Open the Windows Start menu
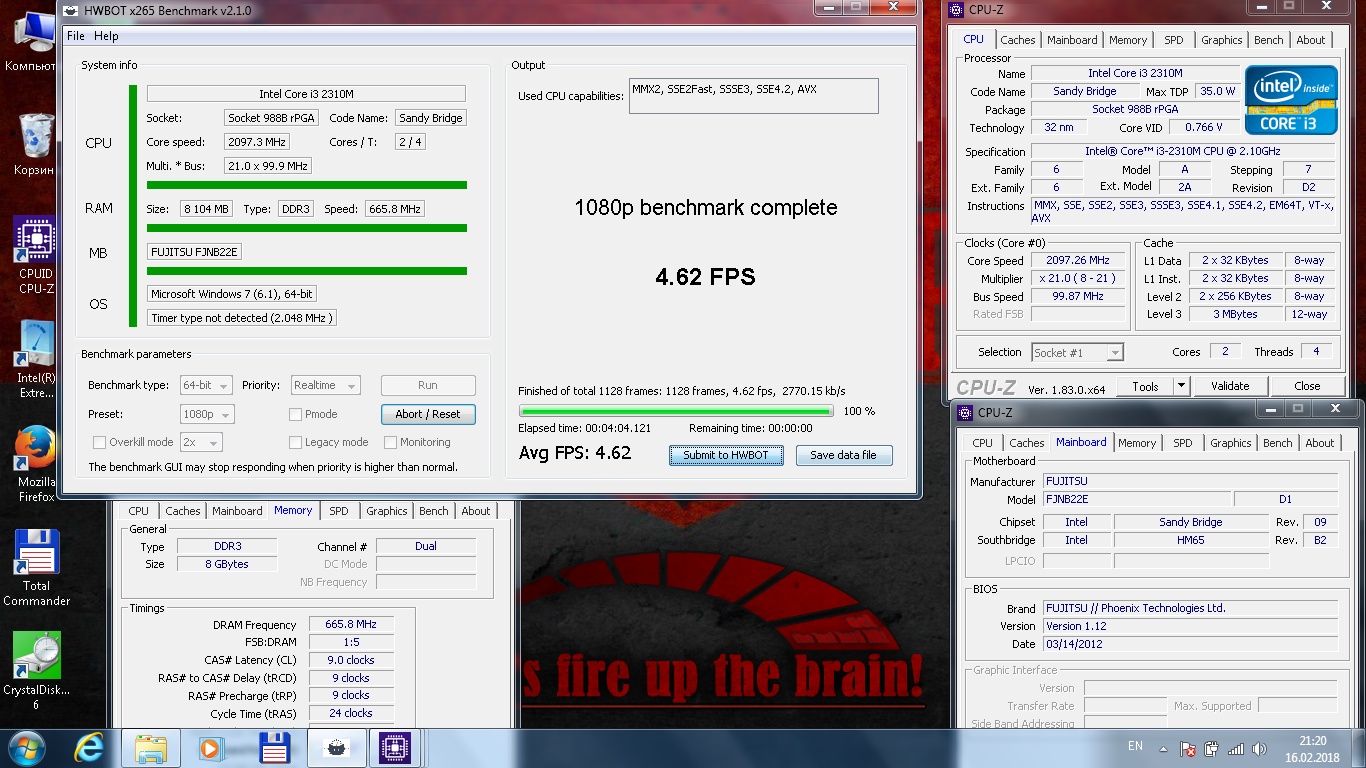Screen dimensions: 1366x768 tap(27, 748)
